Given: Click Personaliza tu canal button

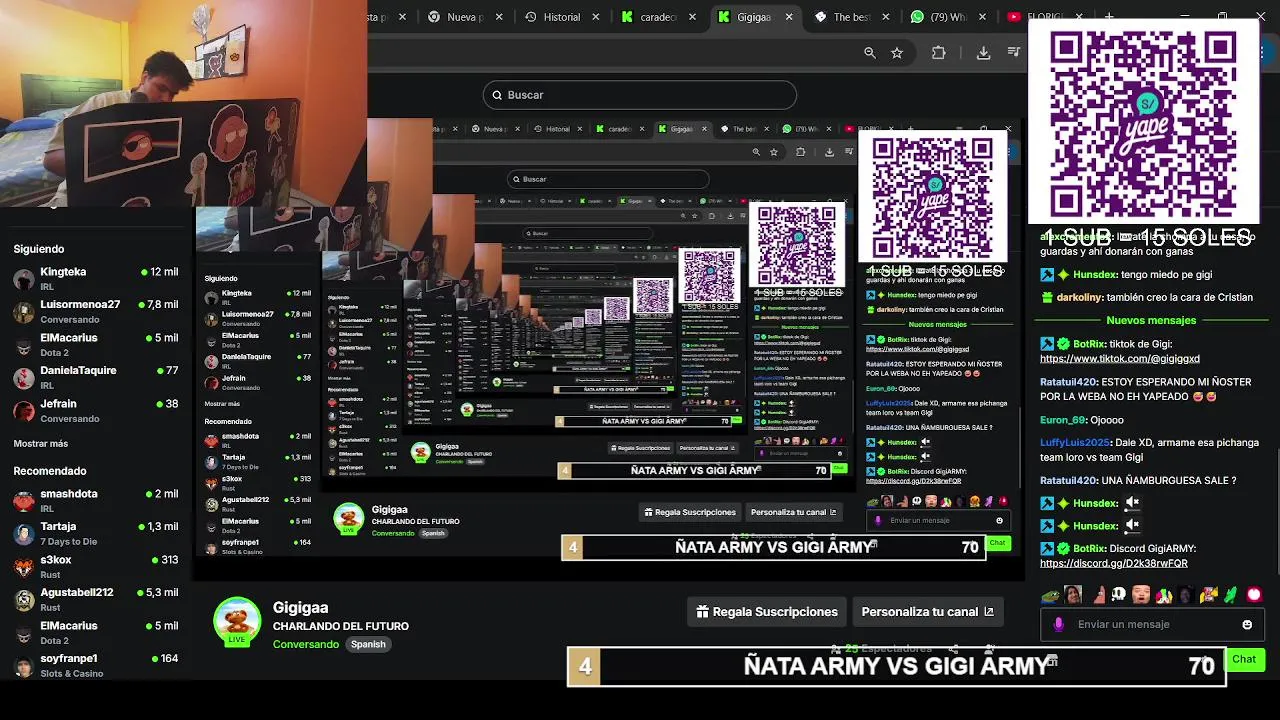Looking at the screenshot, I should 928,612.
